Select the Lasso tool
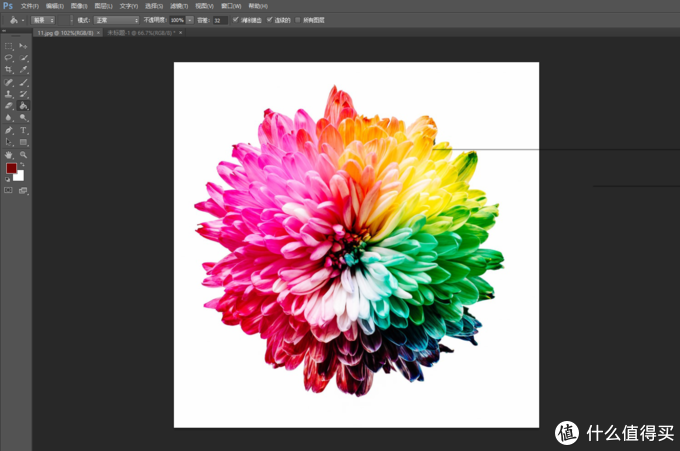This screenshot has height=451, width=680. 8,58
